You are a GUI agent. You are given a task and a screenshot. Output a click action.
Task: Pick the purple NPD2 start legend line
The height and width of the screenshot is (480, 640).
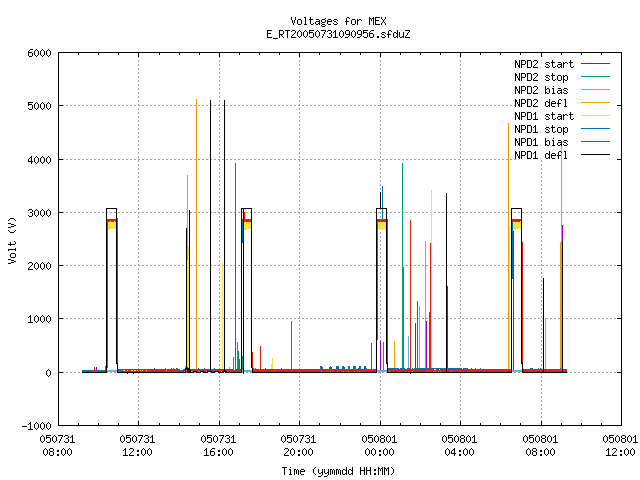(595, 64)
